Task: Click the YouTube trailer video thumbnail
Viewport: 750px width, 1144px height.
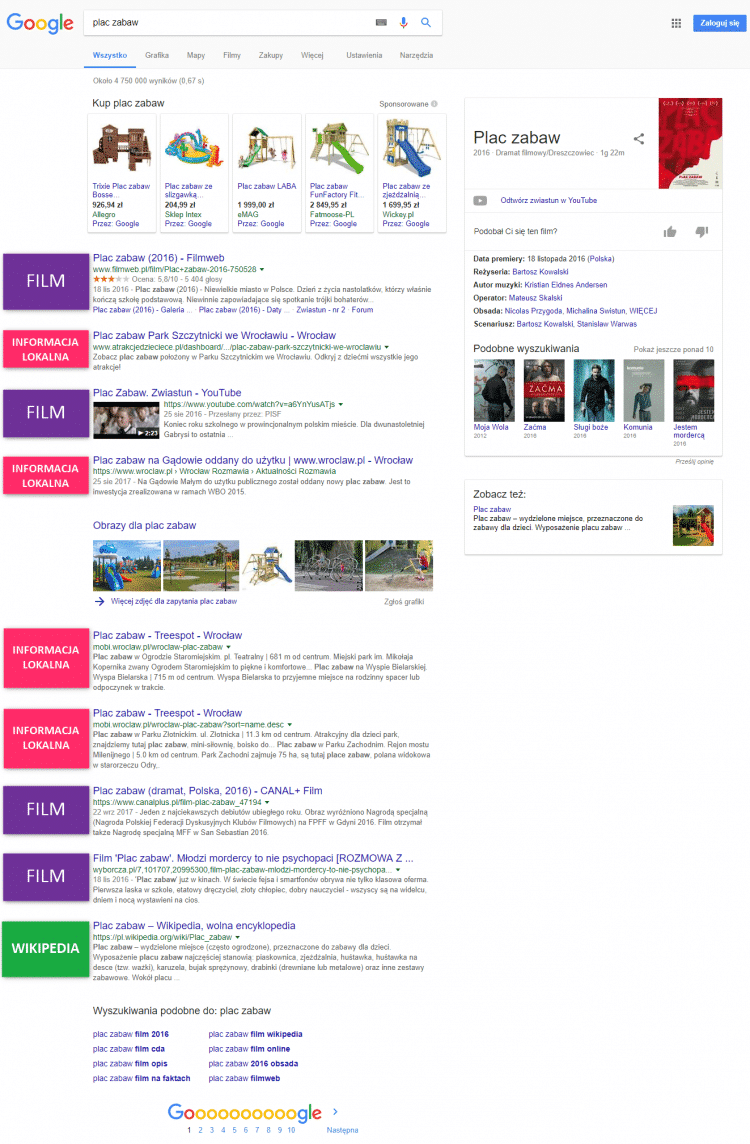Action: [126, 420]
